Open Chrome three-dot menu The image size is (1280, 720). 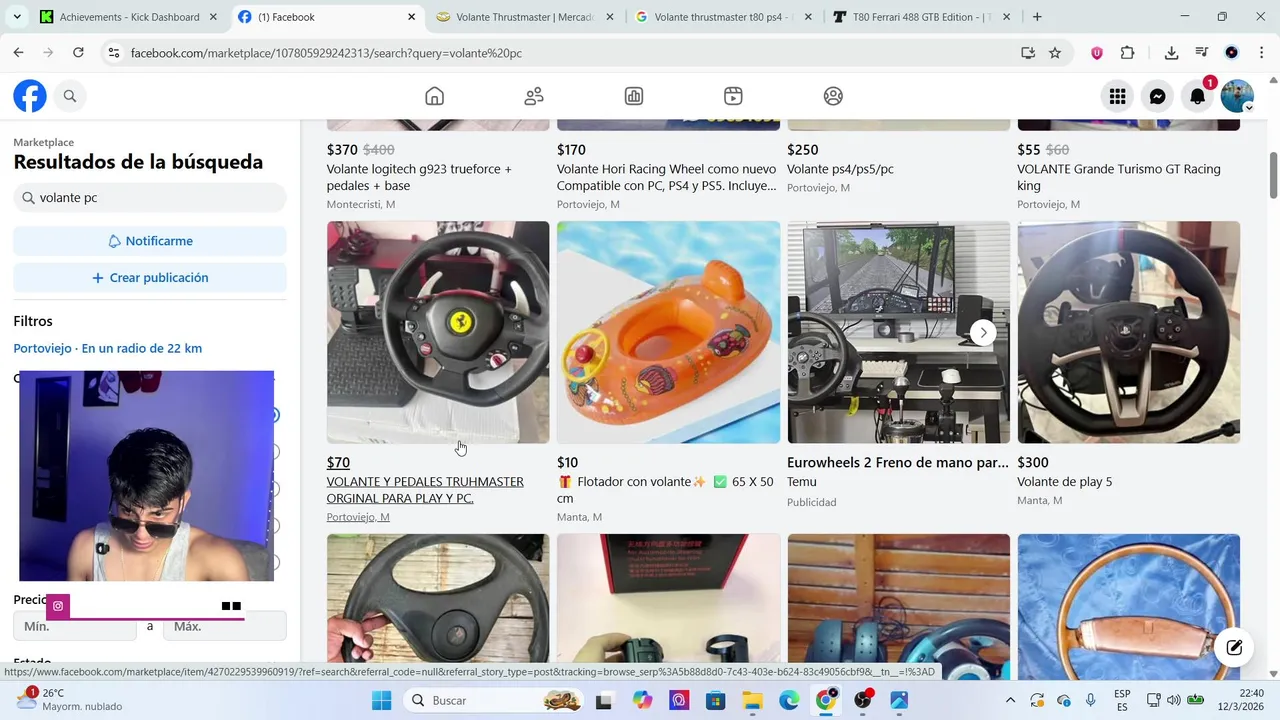1261,53
